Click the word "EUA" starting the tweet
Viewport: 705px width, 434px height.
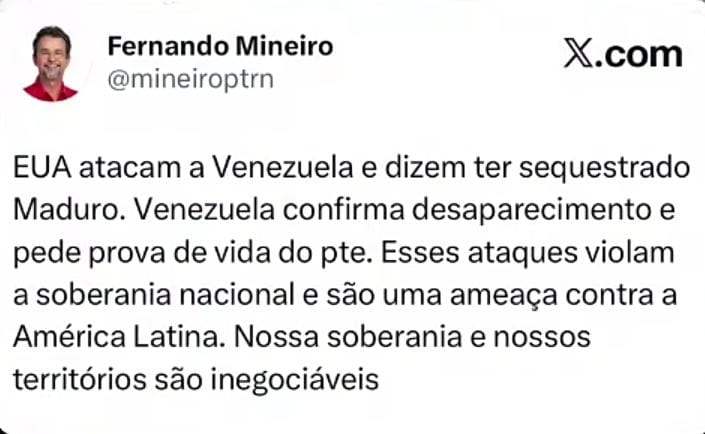[x=41, y=165]
